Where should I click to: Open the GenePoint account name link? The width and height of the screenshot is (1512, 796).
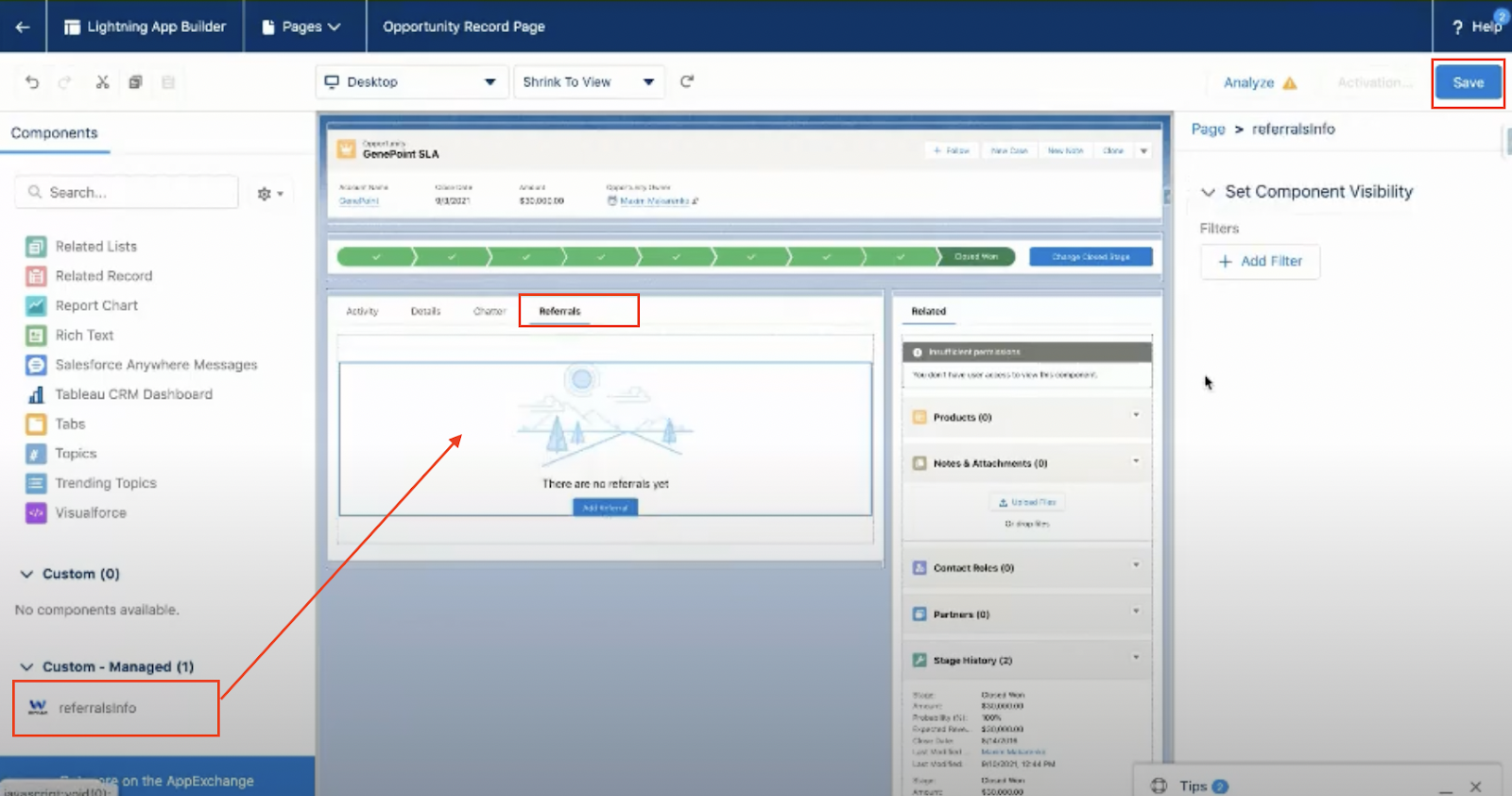point(359,200)
